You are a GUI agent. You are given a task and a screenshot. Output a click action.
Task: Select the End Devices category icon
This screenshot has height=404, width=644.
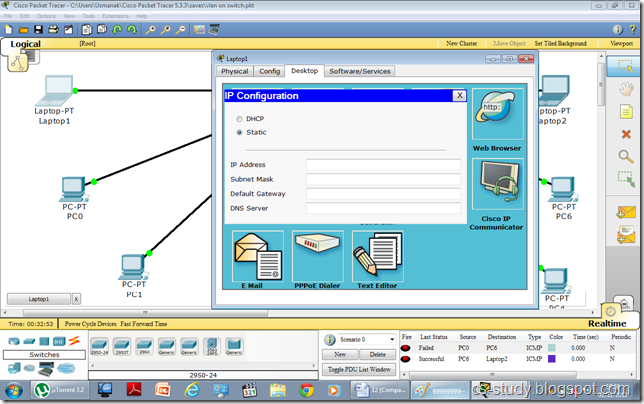[x=14, y=368]
